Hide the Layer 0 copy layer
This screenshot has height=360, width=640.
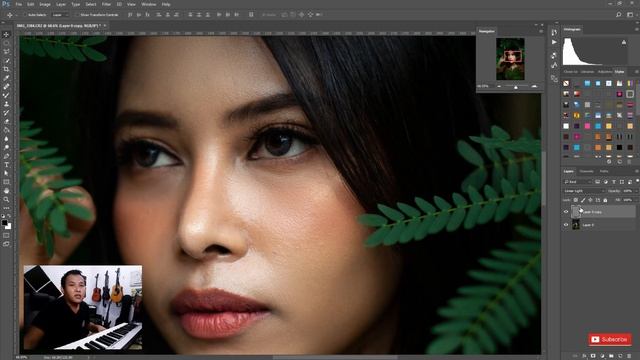tap(566, 212)
